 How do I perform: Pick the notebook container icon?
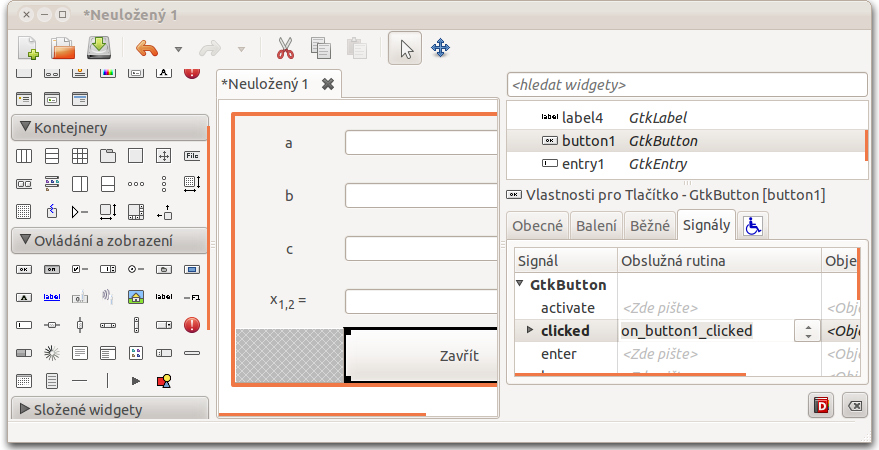coord(108,156)
